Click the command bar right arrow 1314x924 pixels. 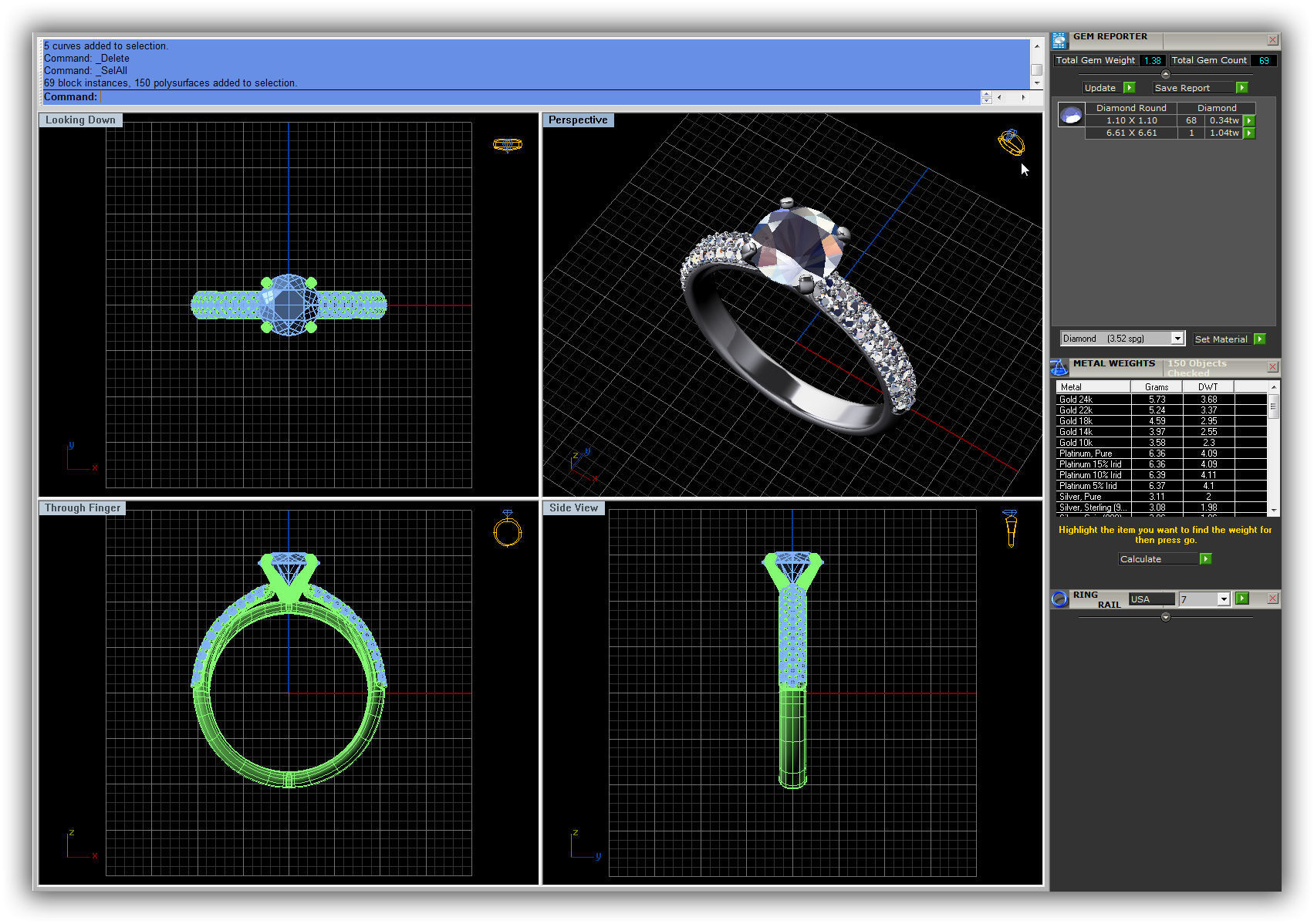click(x=1024, y=97)
